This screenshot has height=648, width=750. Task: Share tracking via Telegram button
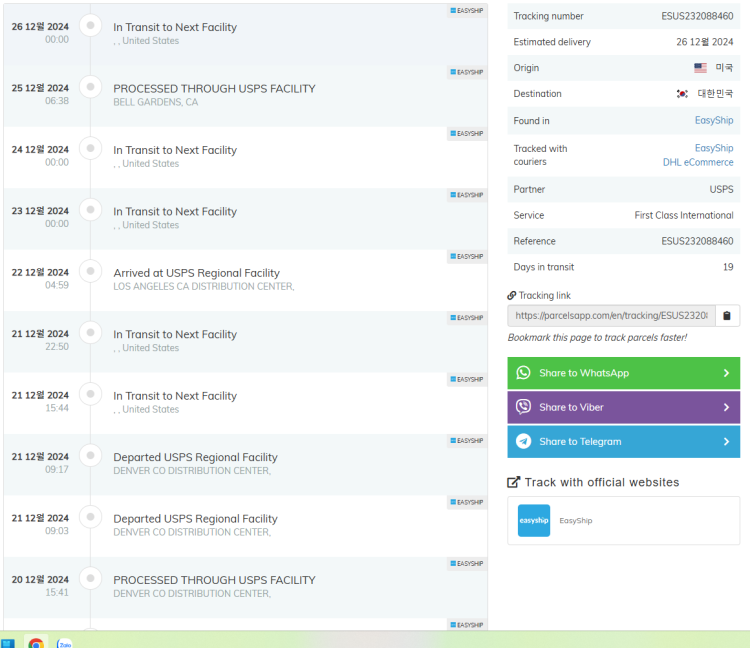[624, 442]
